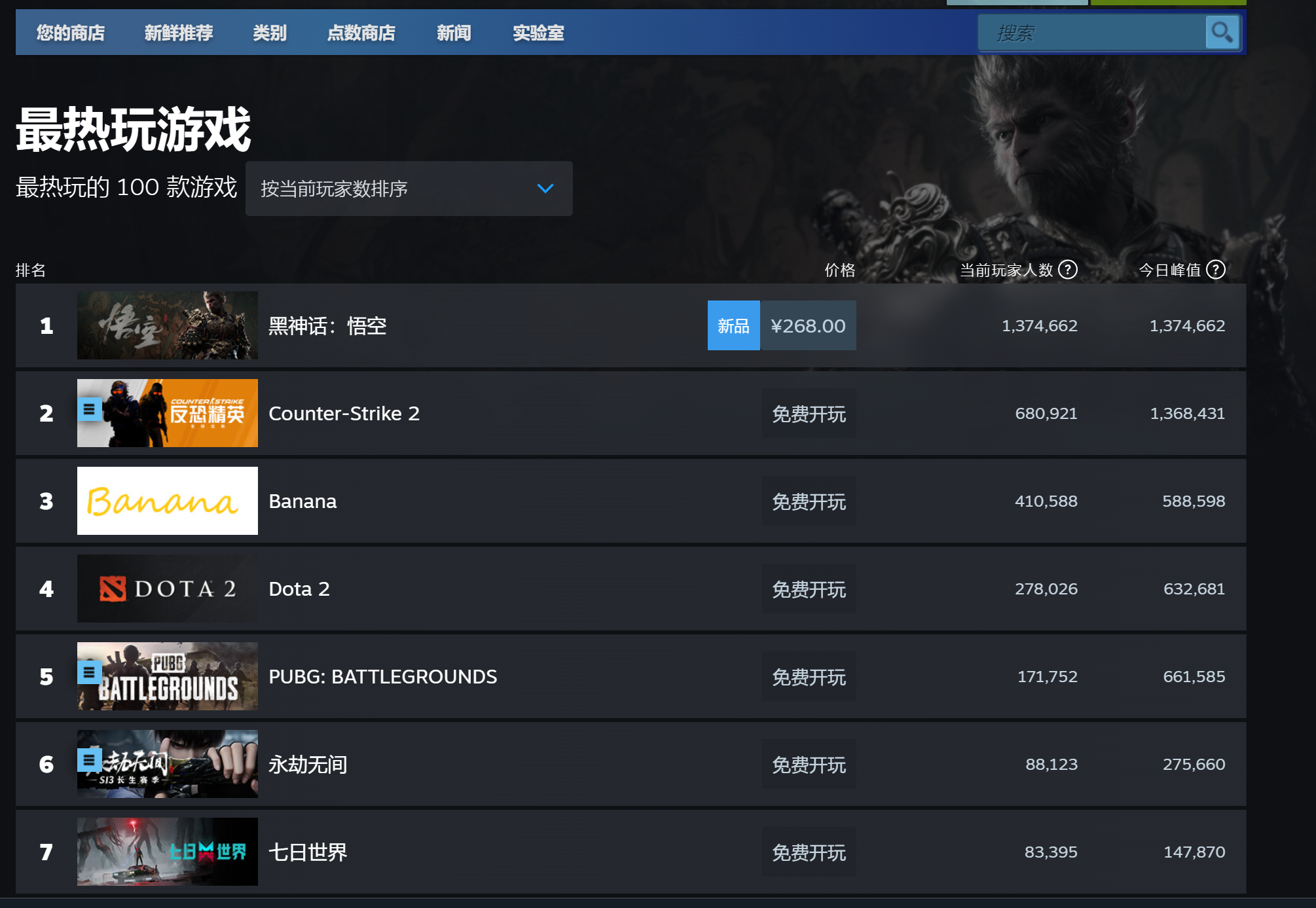Click 免费开玩 for 七日世界
The height and width of the screenshot is (908, 1316).
[x=809, y=852]
